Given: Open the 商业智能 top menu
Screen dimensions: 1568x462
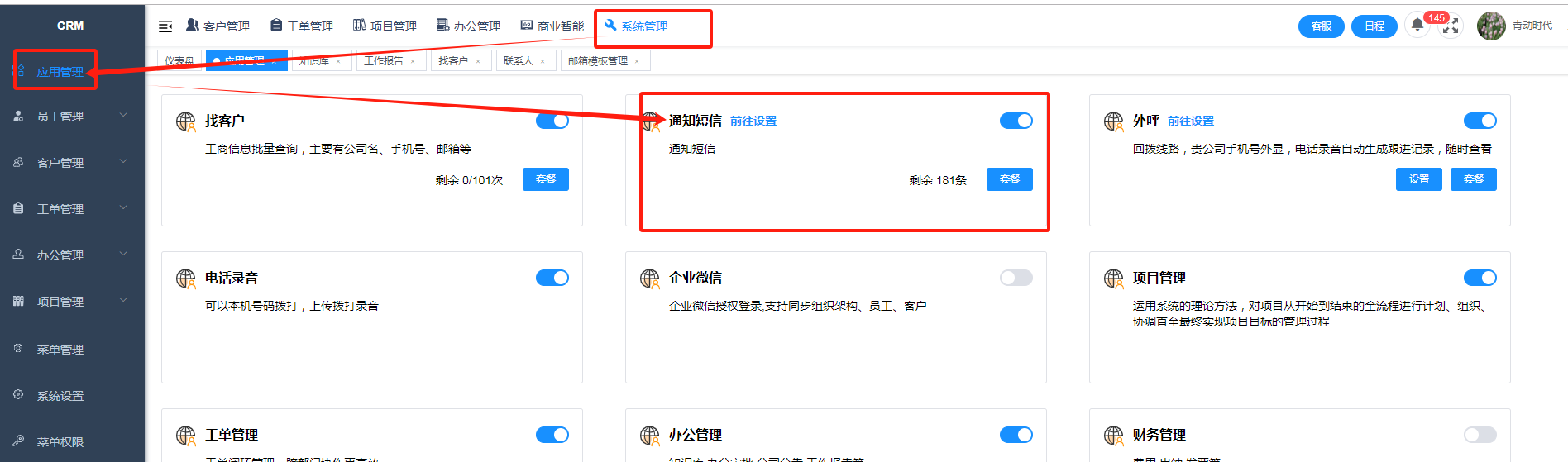Looking at the screenshot, I should pyautogui.click(x=552, y=26).
